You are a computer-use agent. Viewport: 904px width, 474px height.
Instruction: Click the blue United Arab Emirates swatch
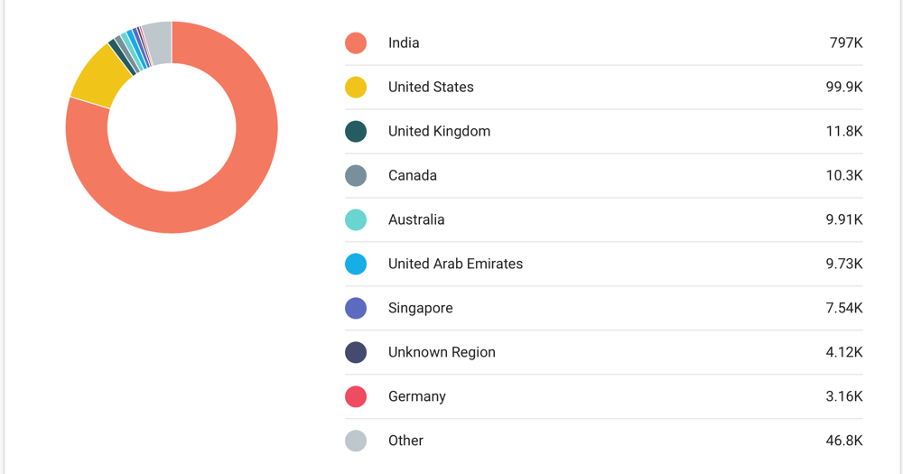(x=356, y=264)
